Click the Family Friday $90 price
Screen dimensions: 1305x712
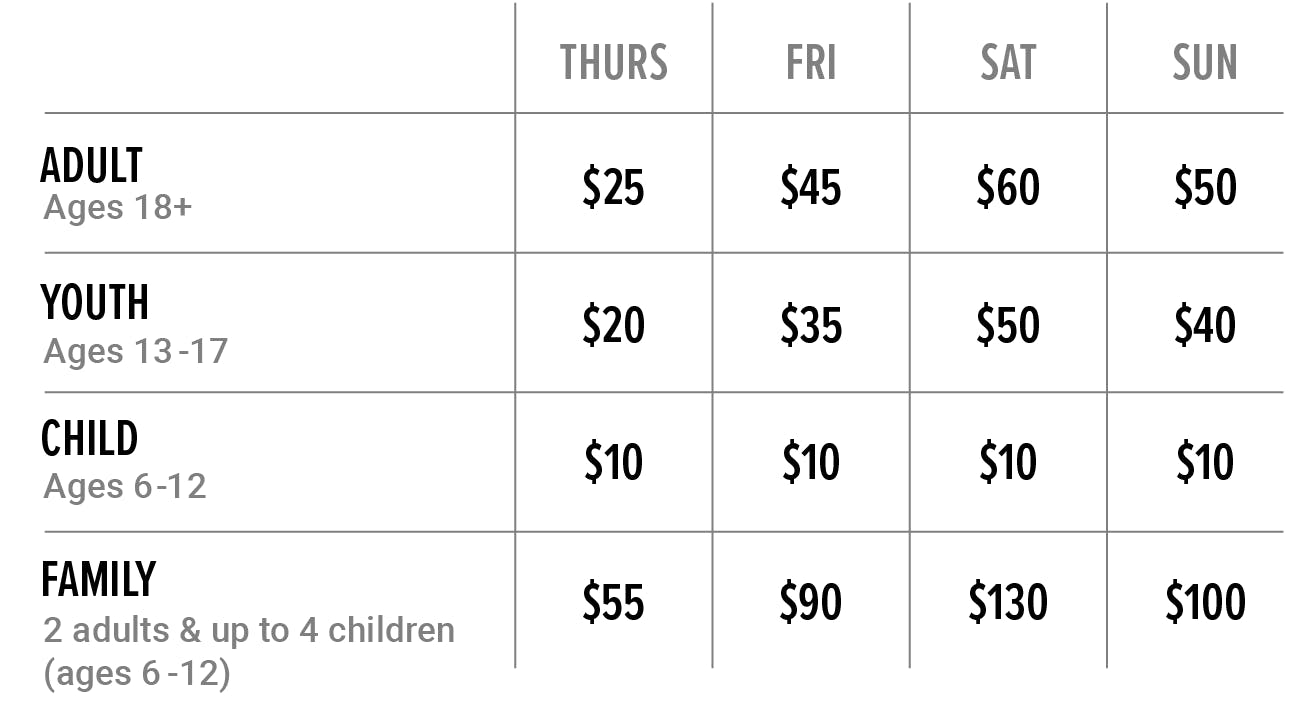point(811,602)
